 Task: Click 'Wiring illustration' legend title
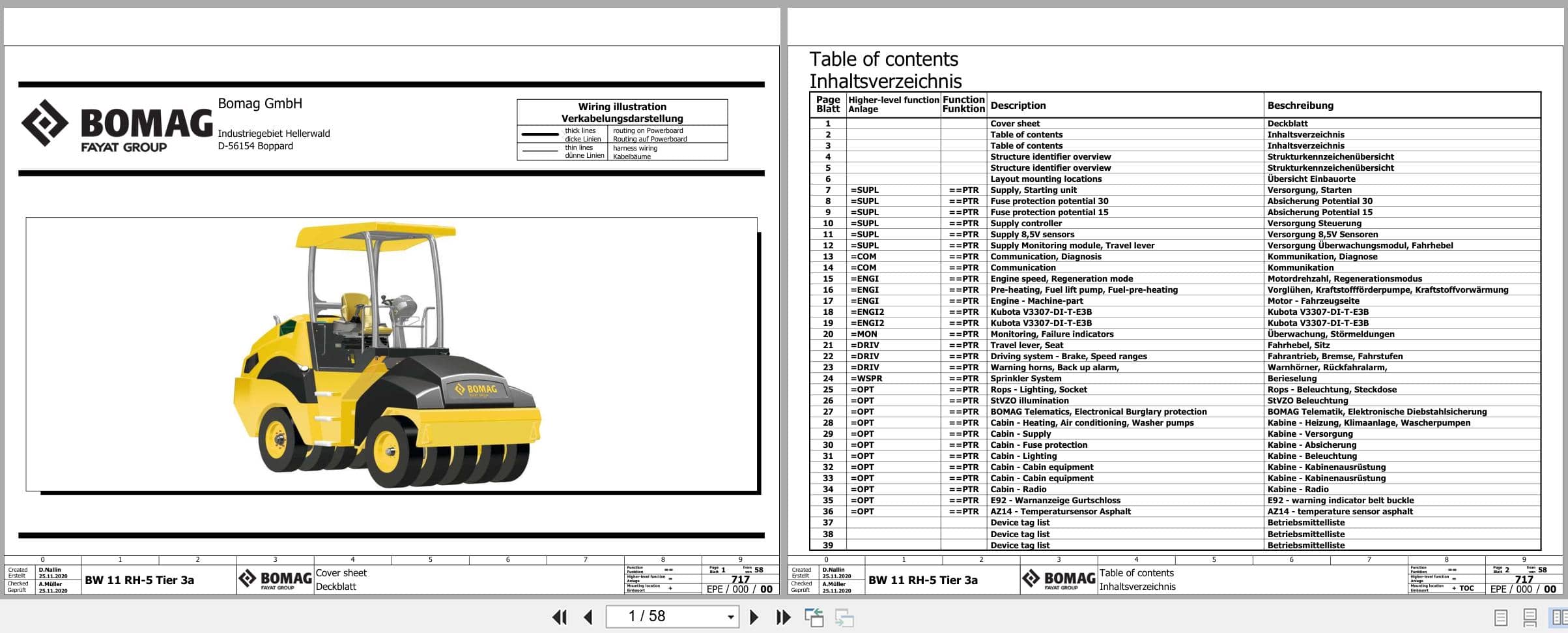coord(622,107)
